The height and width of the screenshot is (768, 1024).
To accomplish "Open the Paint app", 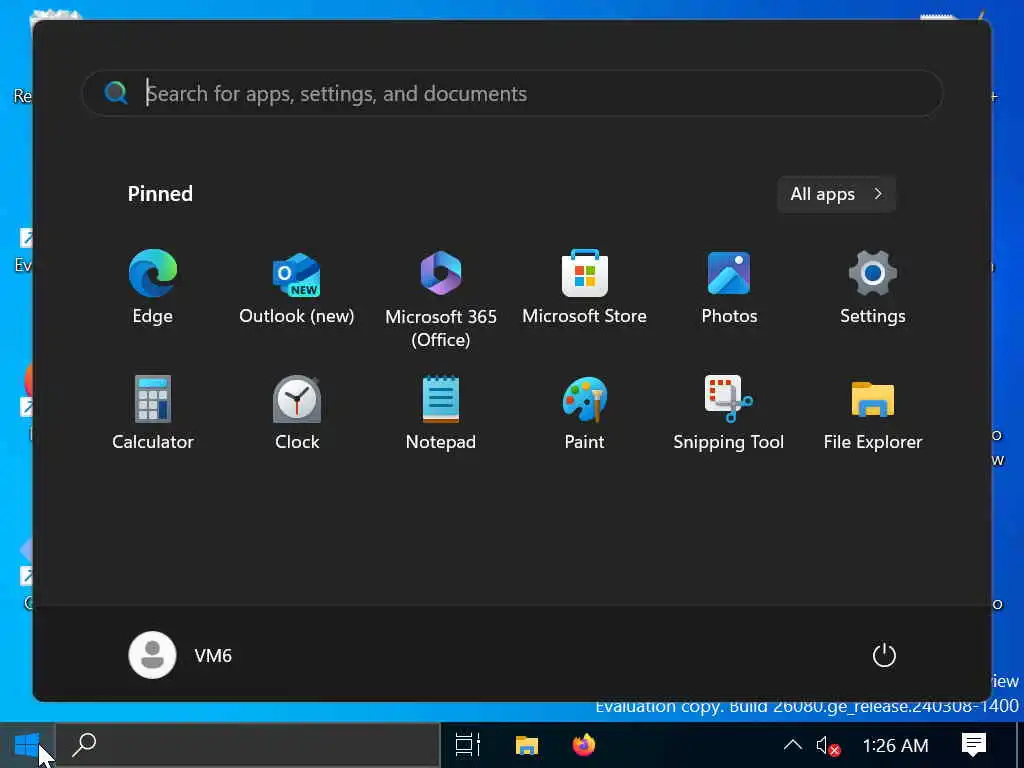I will pyautogui.click(x=584, y=411).
